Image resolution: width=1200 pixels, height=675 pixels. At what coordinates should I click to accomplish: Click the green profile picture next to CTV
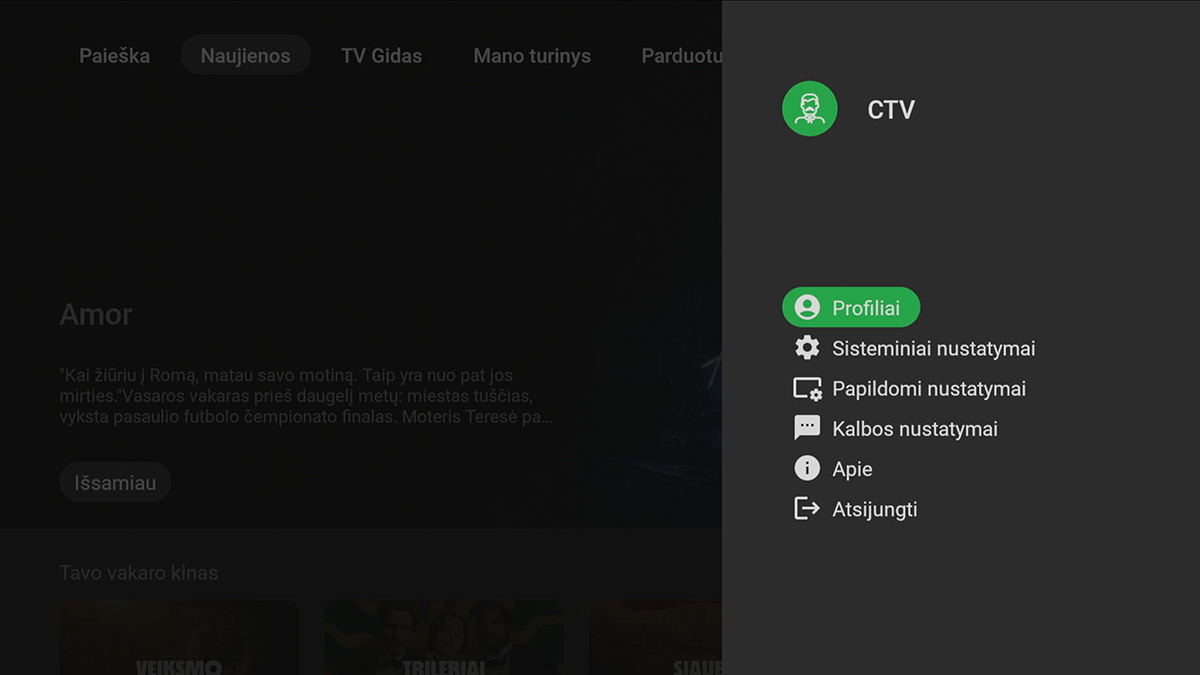(x=808, y=108)
